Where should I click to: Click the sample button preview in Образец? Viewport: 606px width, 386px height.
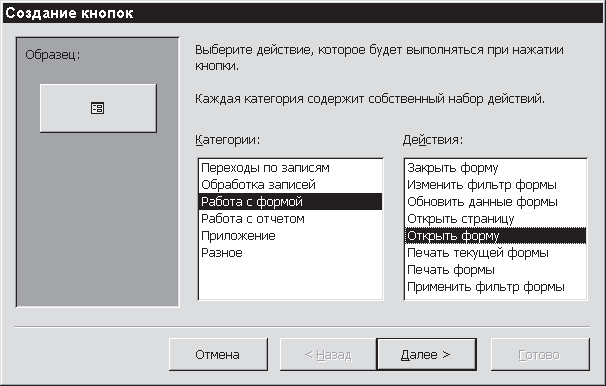point(98,108)
